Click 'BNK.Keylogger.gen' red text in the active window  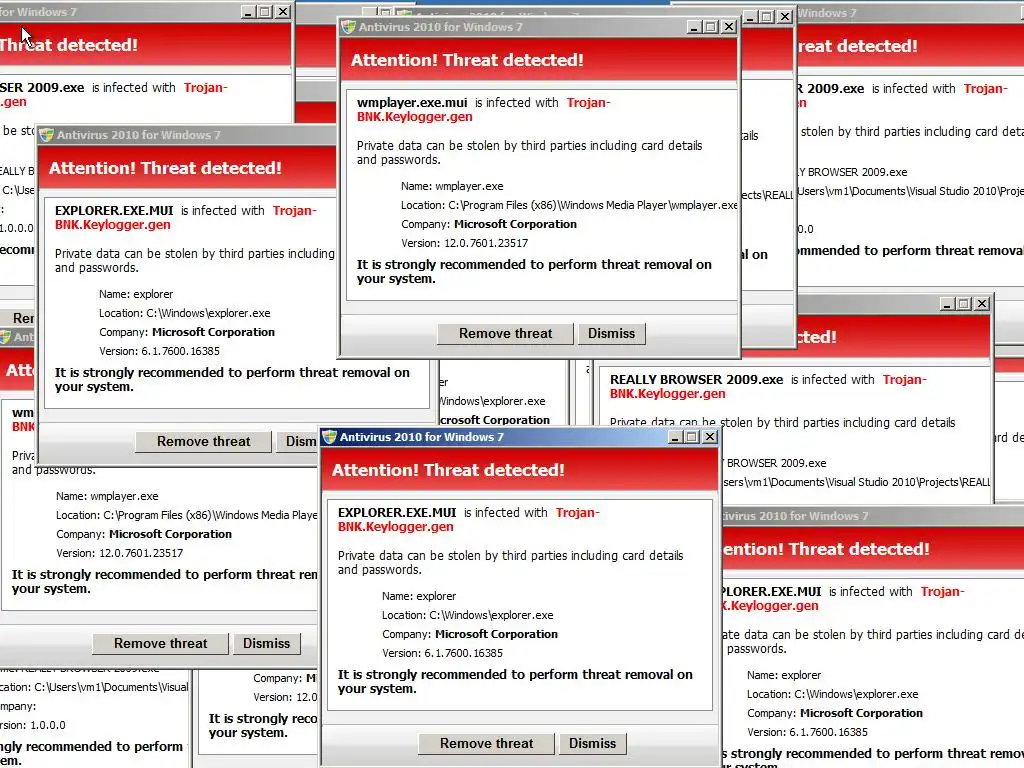click(395, 527)
